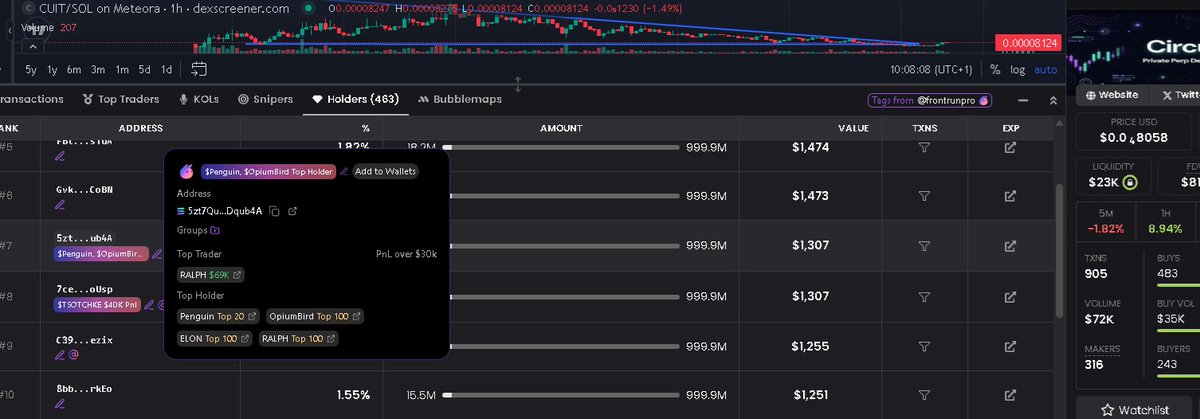Set chart range to 1m
Screen dimensions: 1200x419
coord(122,70)
